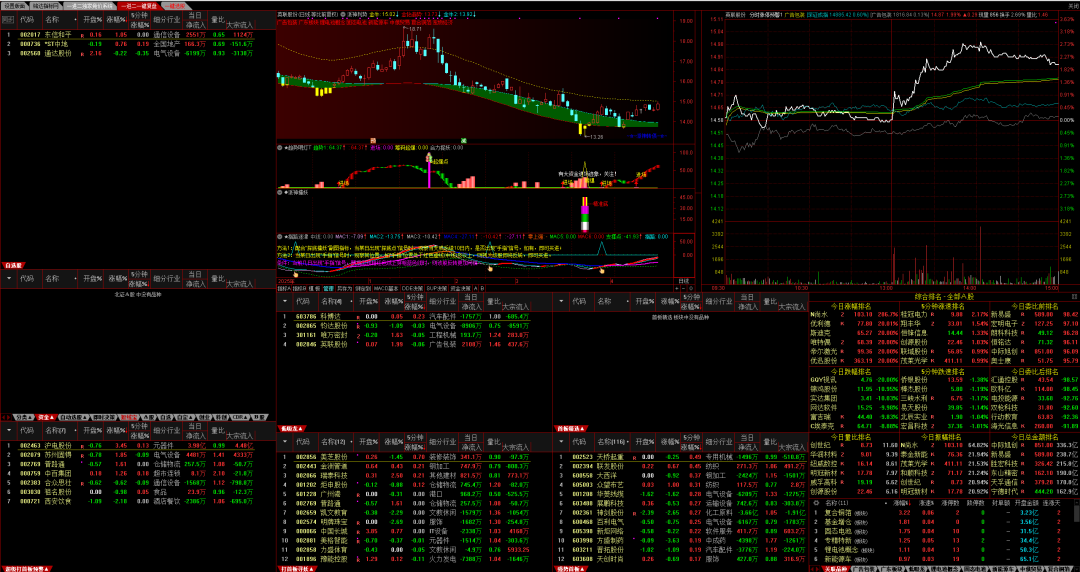
Task: Click the 关闭 button at top right
Action: click(1072, 5)
